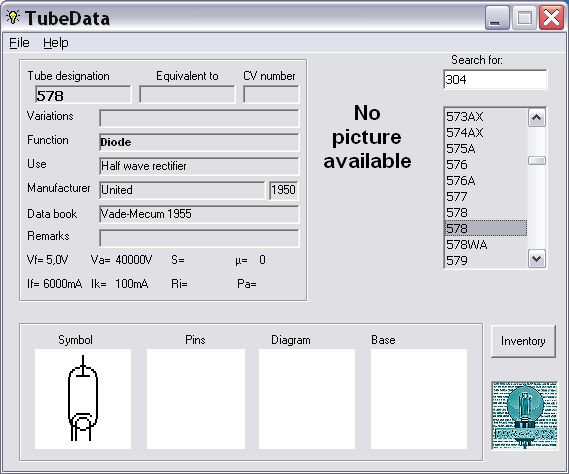
Task: Open the Inventory window
Action: 523,341
